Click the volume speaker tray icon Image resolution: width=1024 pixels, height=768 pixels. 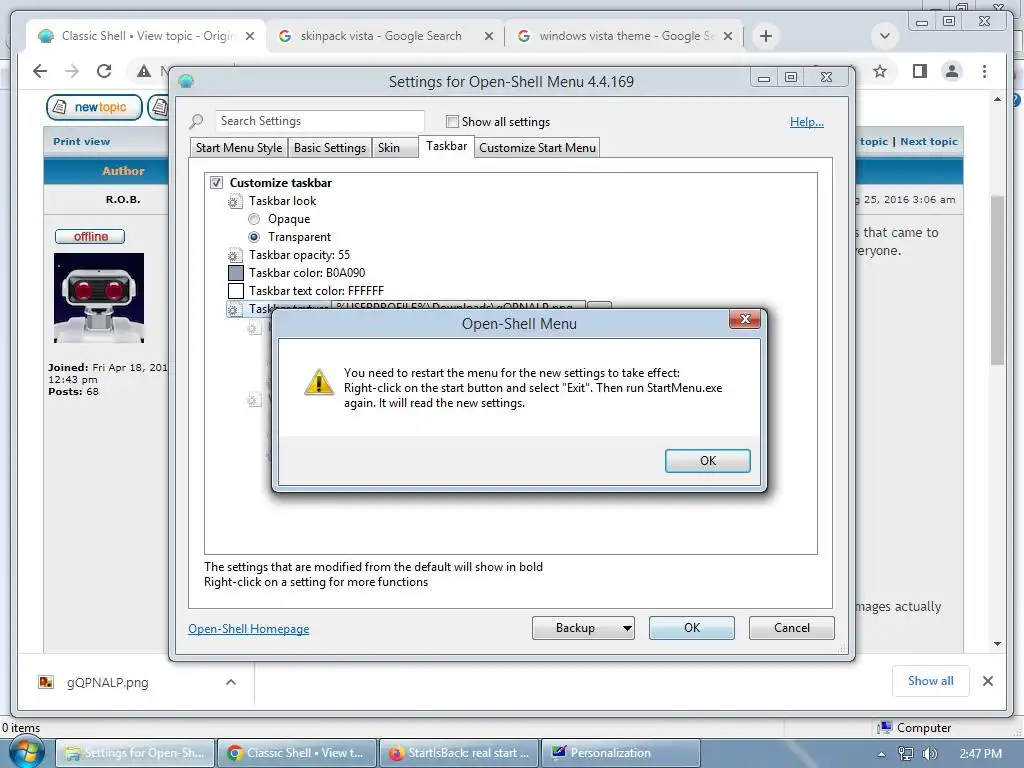click(x=929, y=754)
